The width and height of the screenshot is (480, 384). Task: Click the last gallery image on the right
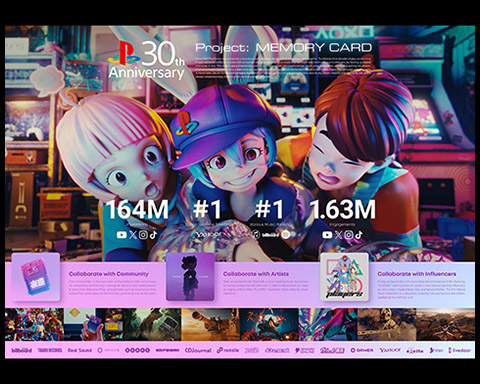click(446, 324)
